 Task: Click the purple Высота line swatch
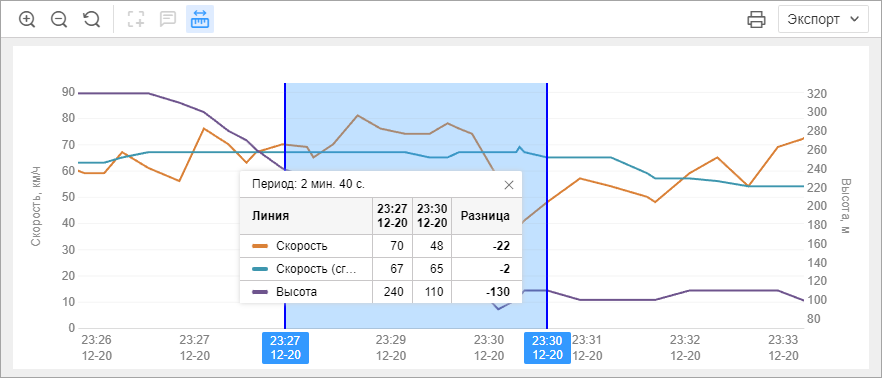[x=259, y=292]
